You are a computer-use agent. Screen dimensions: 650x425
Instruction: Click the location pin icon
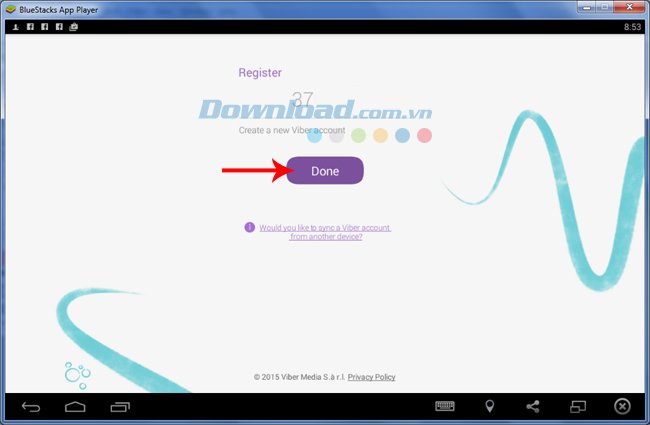click(x=489, y=406)
